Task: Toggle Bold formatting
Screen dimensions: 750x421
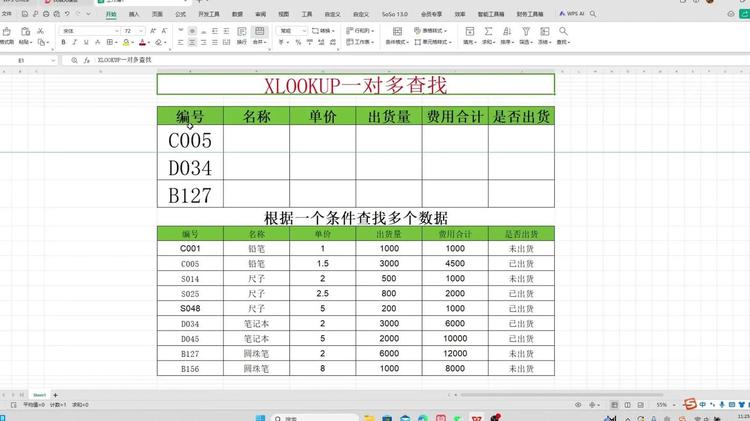Action: (x=63, y=42)
